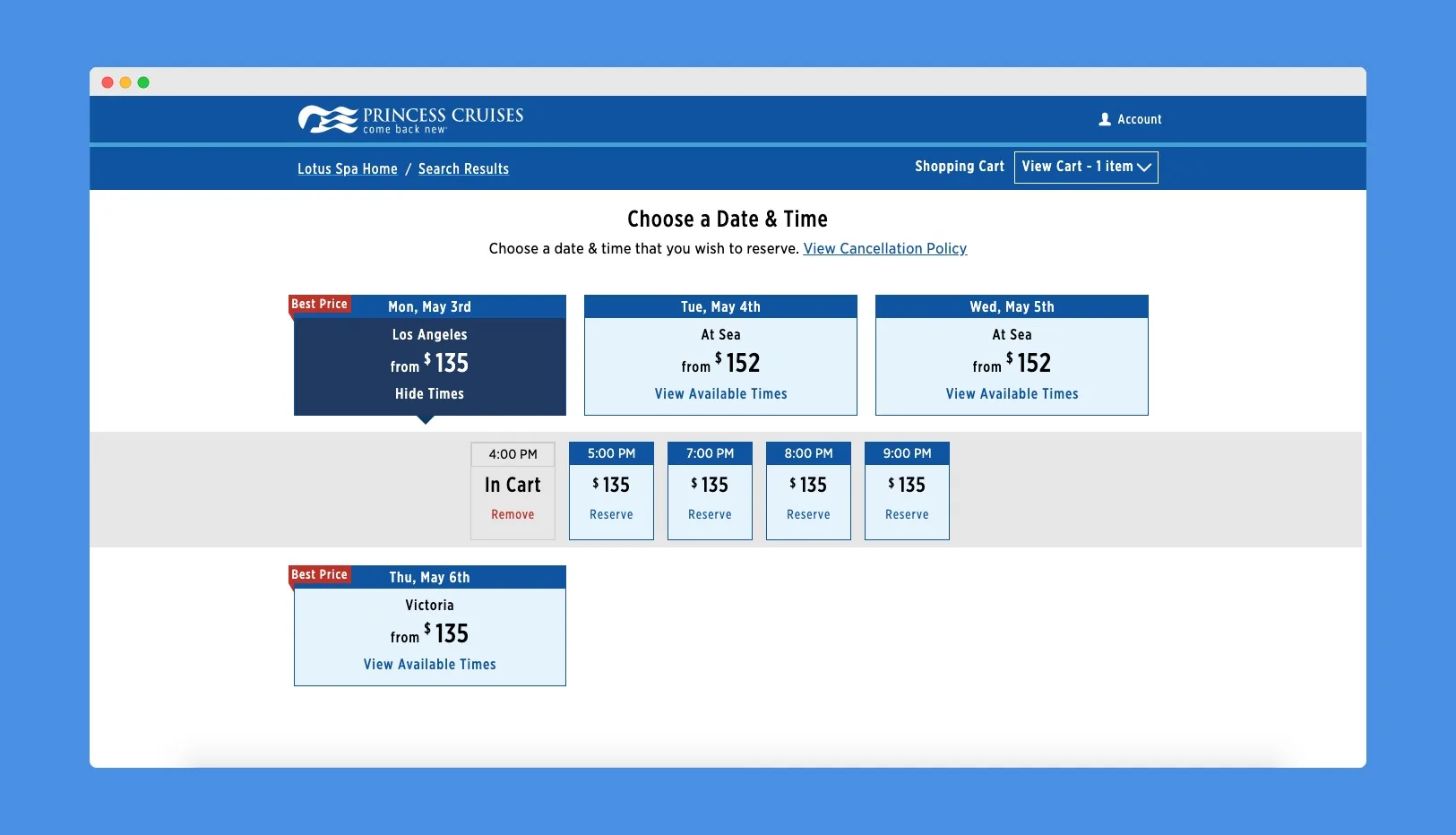The width and height of the screenshot is (1456, 835).
Task: Click the Choose a Date & Time heading
Action: [728, 219]
